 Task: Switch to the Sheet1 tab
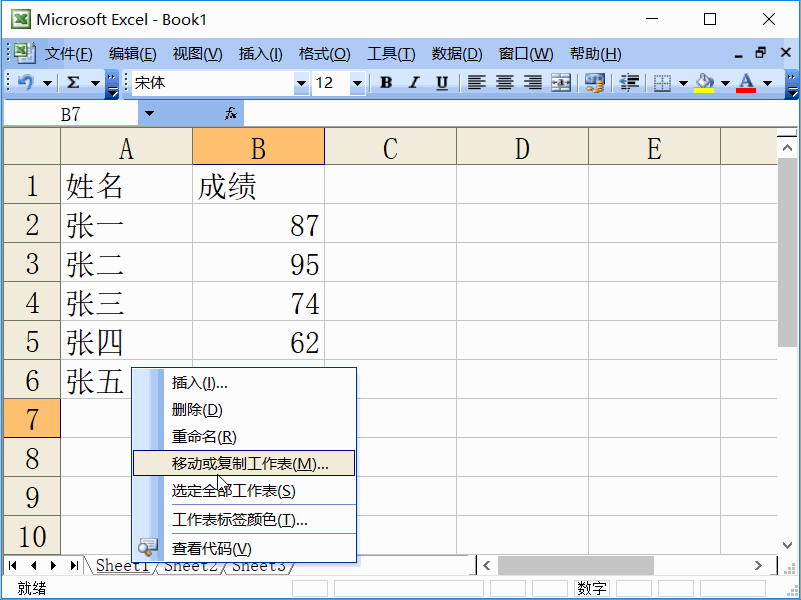pyautogui.click(x=122, y=565)
